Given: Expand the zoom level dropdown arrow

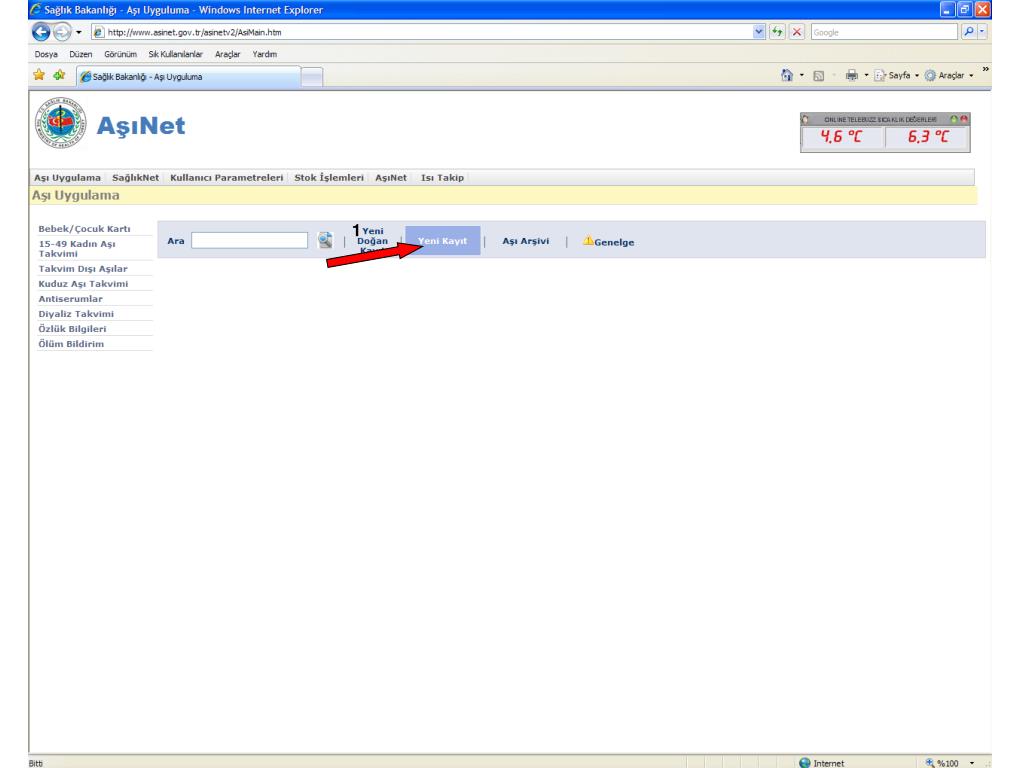Looking at the screenshot, I should point(971,763).
